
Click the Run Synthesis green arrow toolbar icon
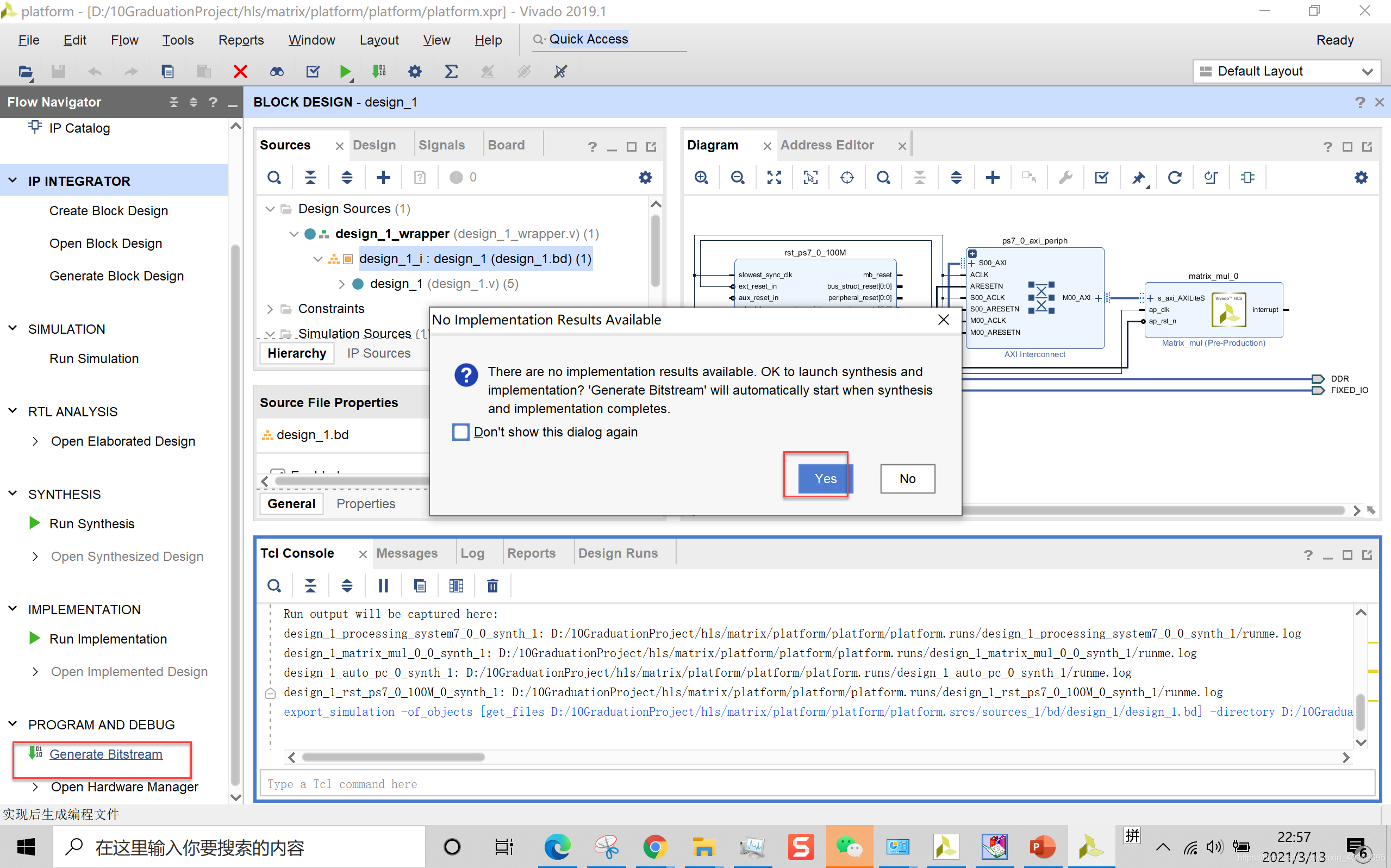coord(345,71)
